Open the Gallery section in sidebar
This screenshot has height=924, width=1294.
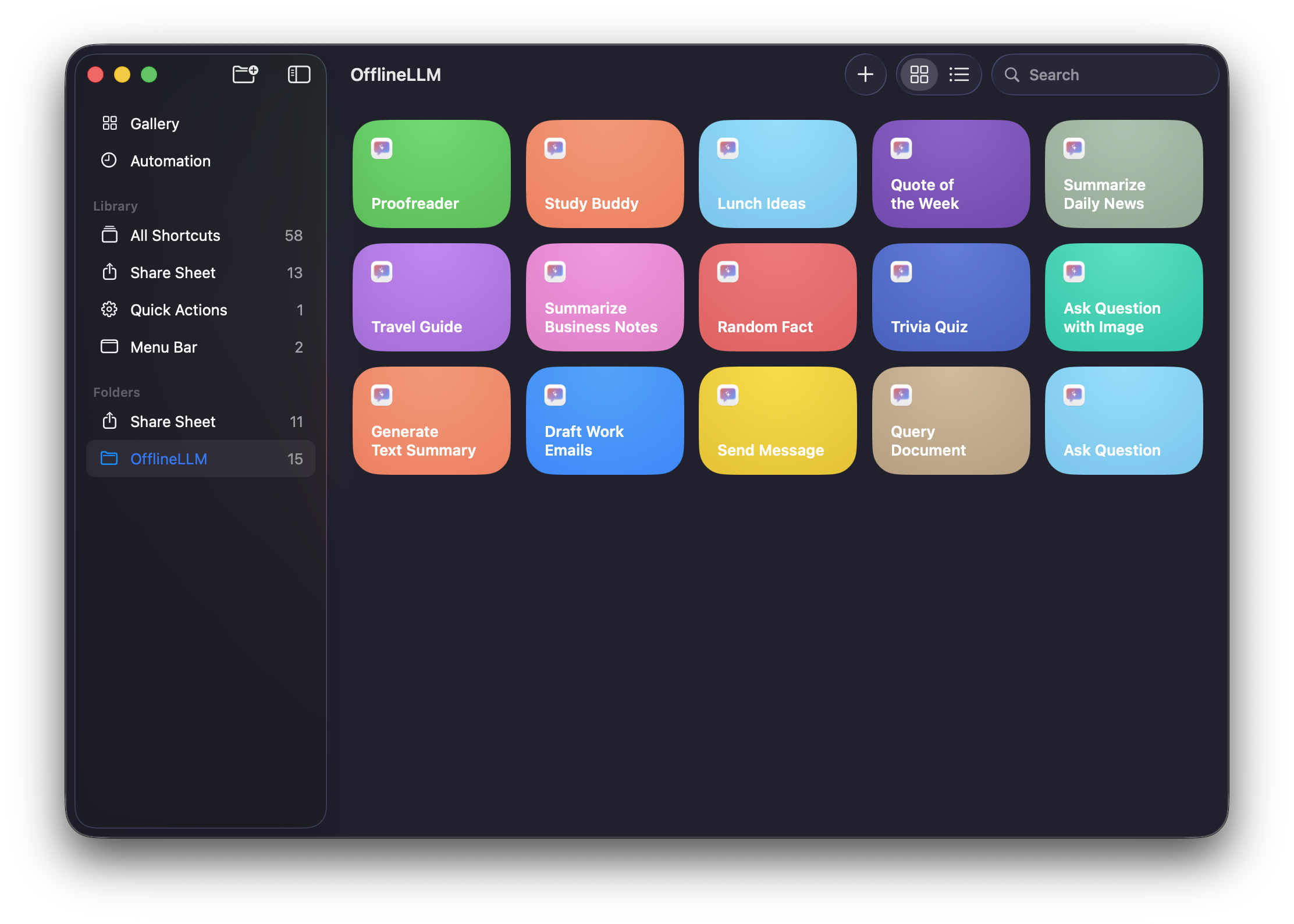click(154, 123)
